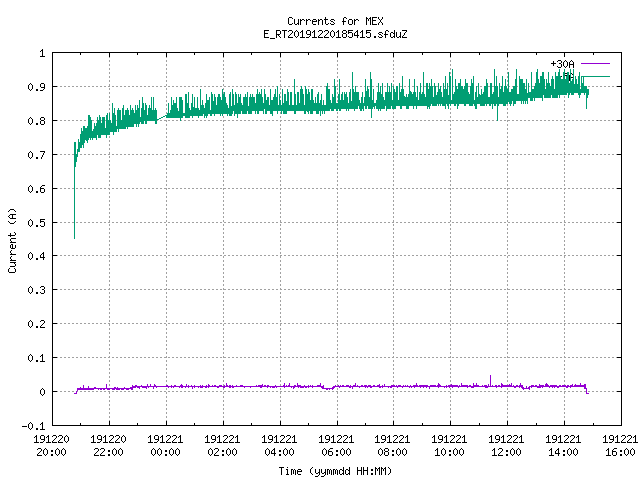Image resolution: width=640 pixels, height=480 pixels.
Task: Click the date label '191220' above 20:00
Action: tap(51, 439)
